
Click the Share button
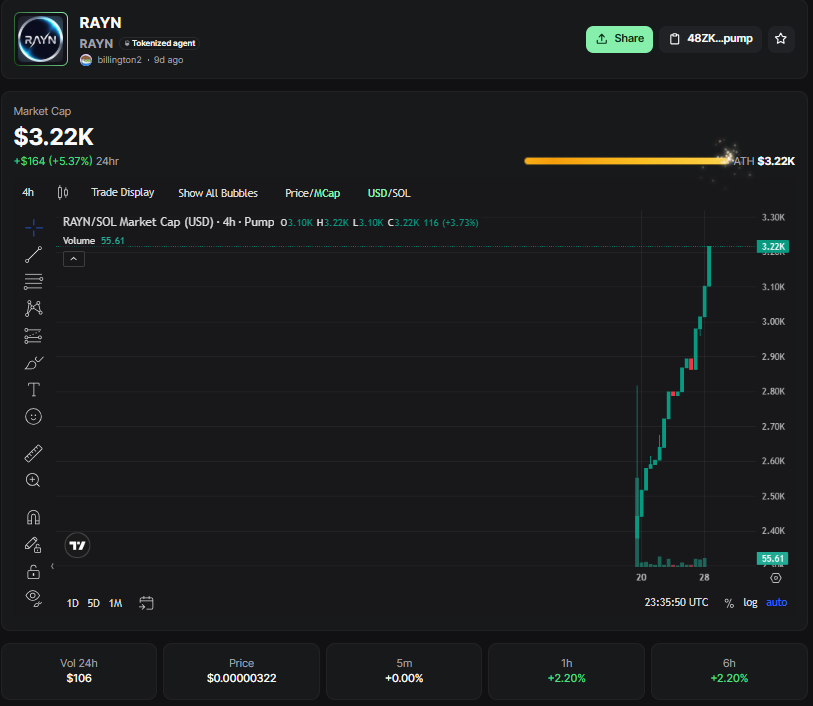tap(620, 39)
